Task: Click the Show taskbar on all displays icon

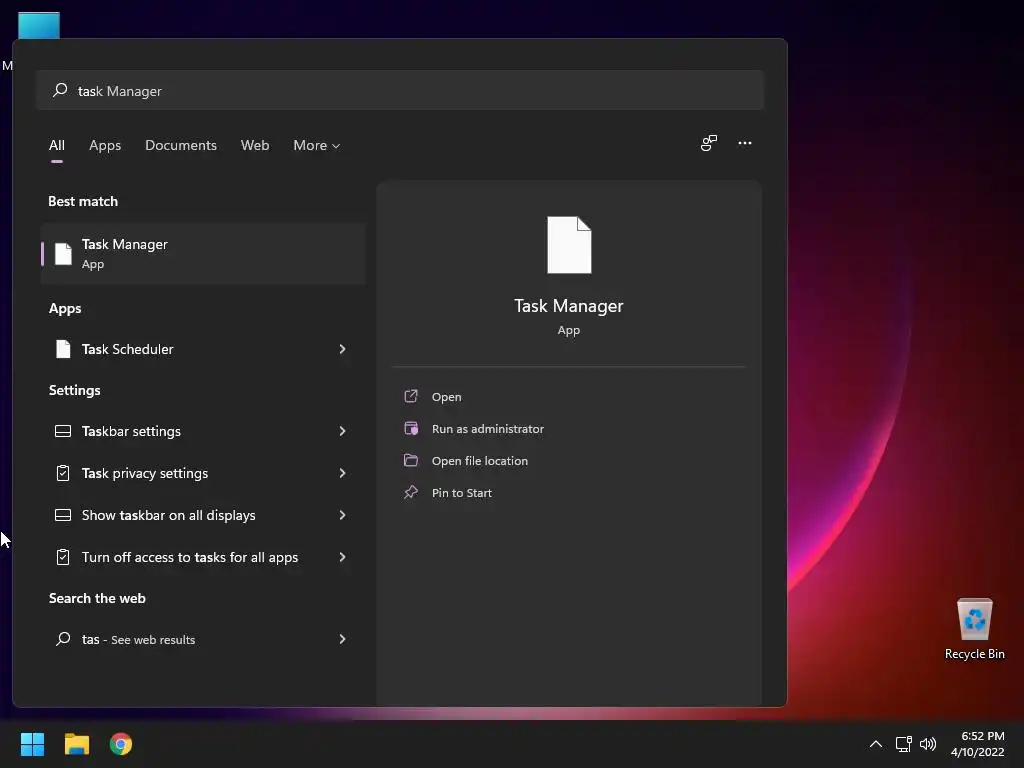Action: point(63,515)
